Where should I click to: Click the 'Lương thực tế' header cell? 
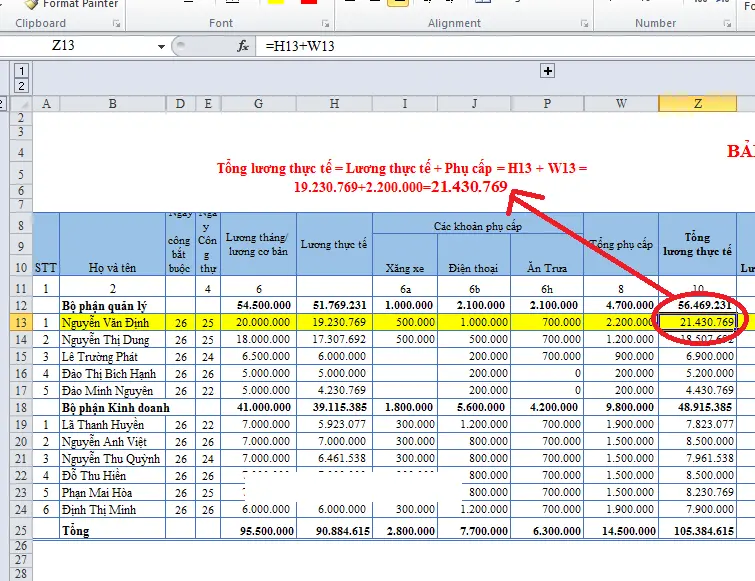click(x=334, y=245)
